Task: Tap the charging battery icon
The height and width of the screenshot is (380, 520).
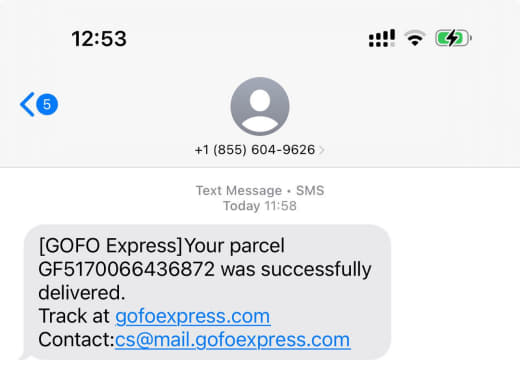Action: point(453,38)
